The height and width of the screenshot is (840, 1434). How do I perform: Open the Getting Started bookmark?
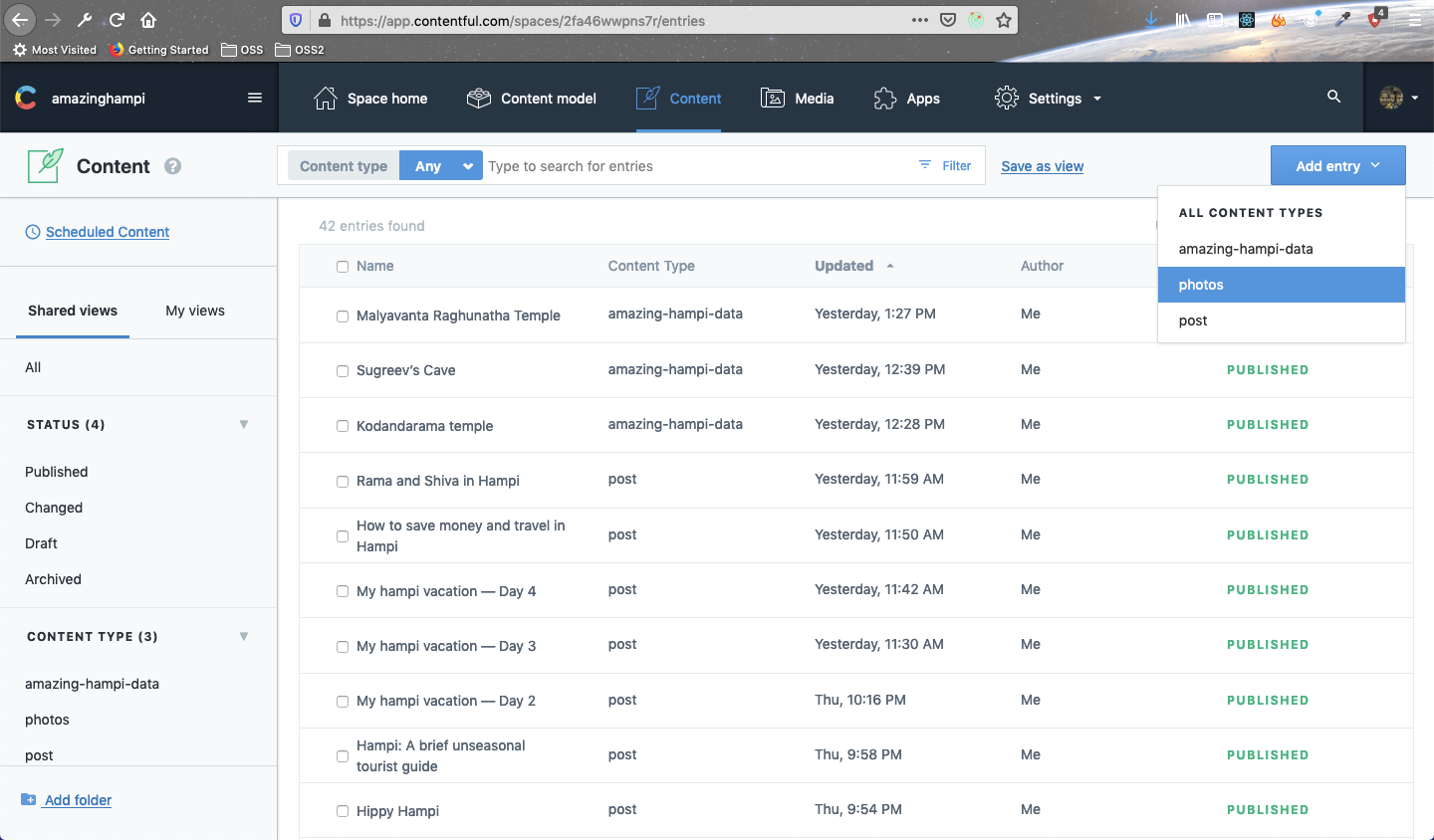point(159,50)
